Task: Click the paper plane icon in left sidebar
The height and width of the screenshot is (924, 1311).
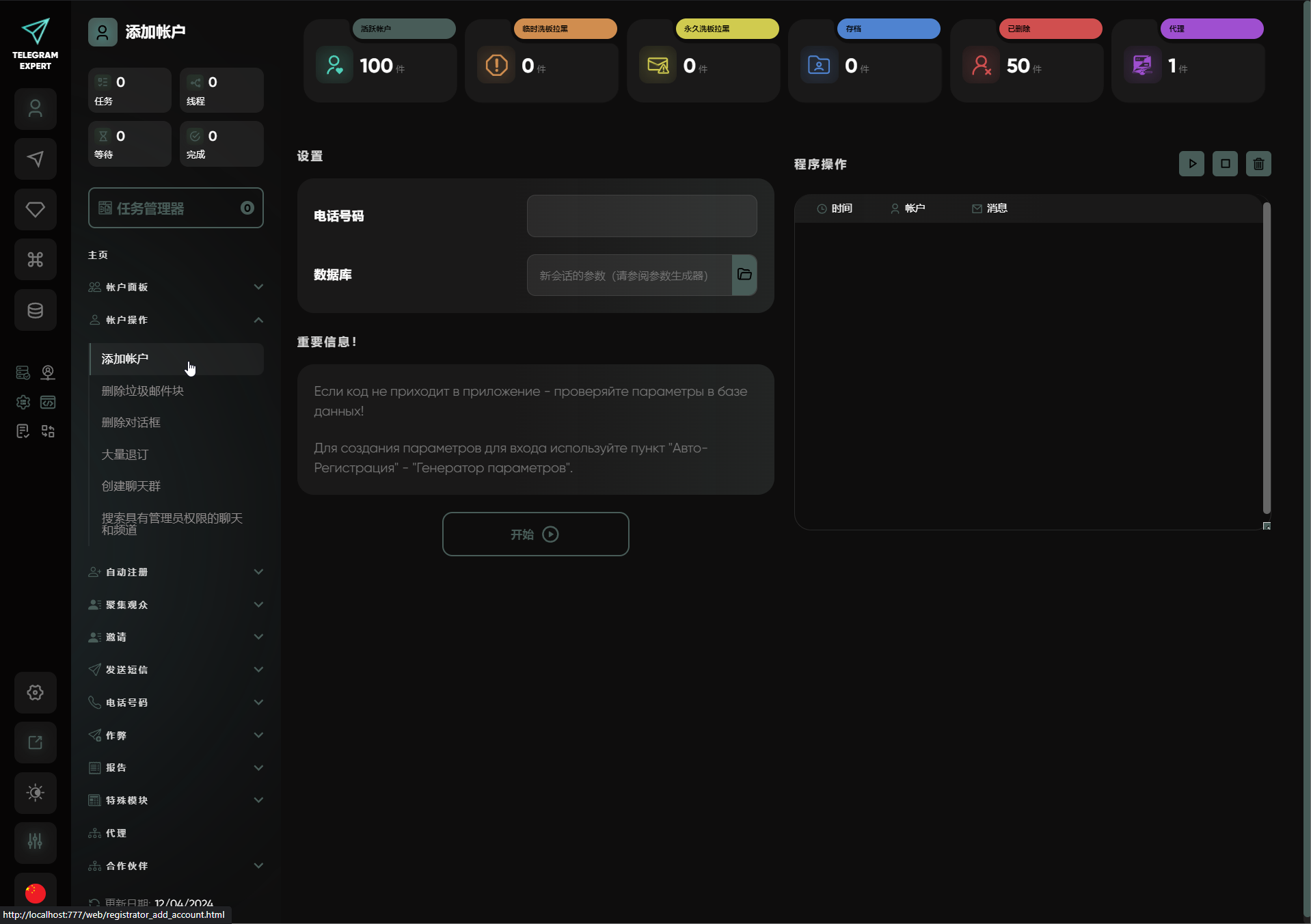Action: point(36,159)
